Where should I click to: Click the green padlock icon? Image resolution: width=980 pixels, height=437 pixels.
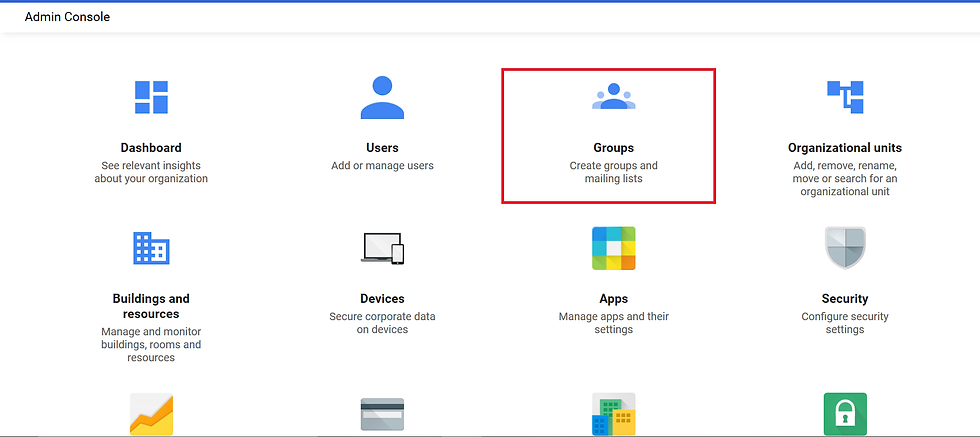(x=845, y=414)
